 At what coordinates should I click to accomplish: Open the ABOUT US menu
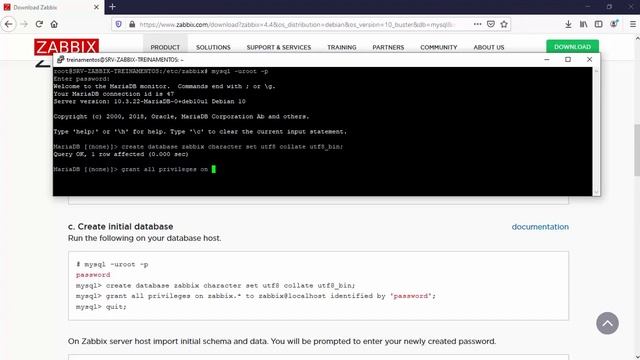tap(489, 47)
